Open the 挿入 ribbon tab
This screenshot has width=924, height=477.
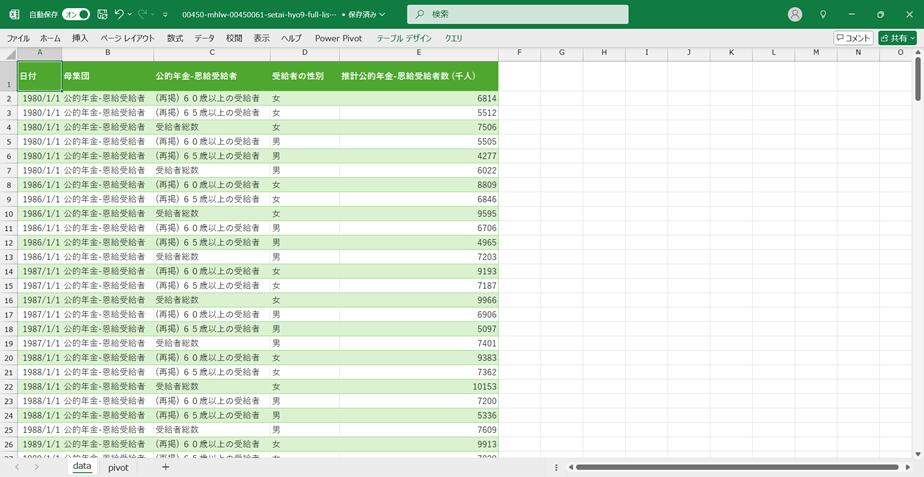tap(80, 38)
